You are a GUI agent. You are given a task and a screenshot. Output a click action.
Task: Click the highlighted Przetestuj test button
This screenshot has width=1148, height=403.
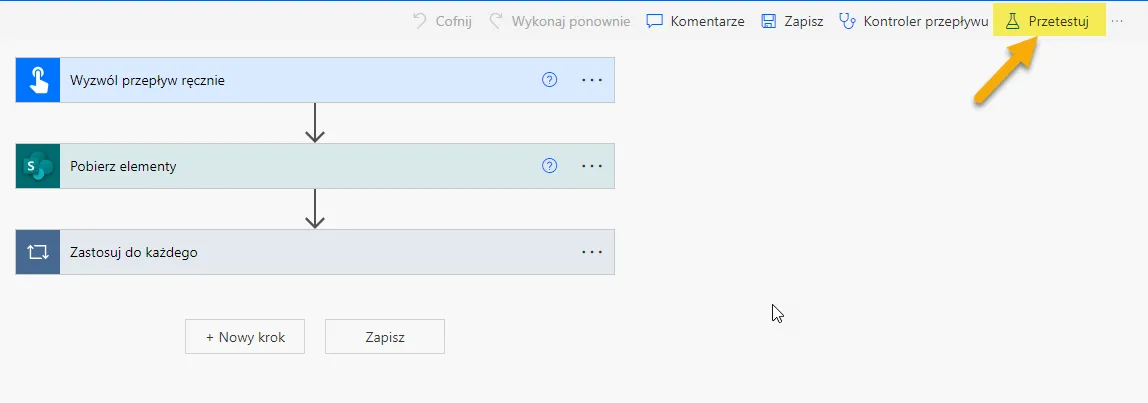pos(1048,21)
